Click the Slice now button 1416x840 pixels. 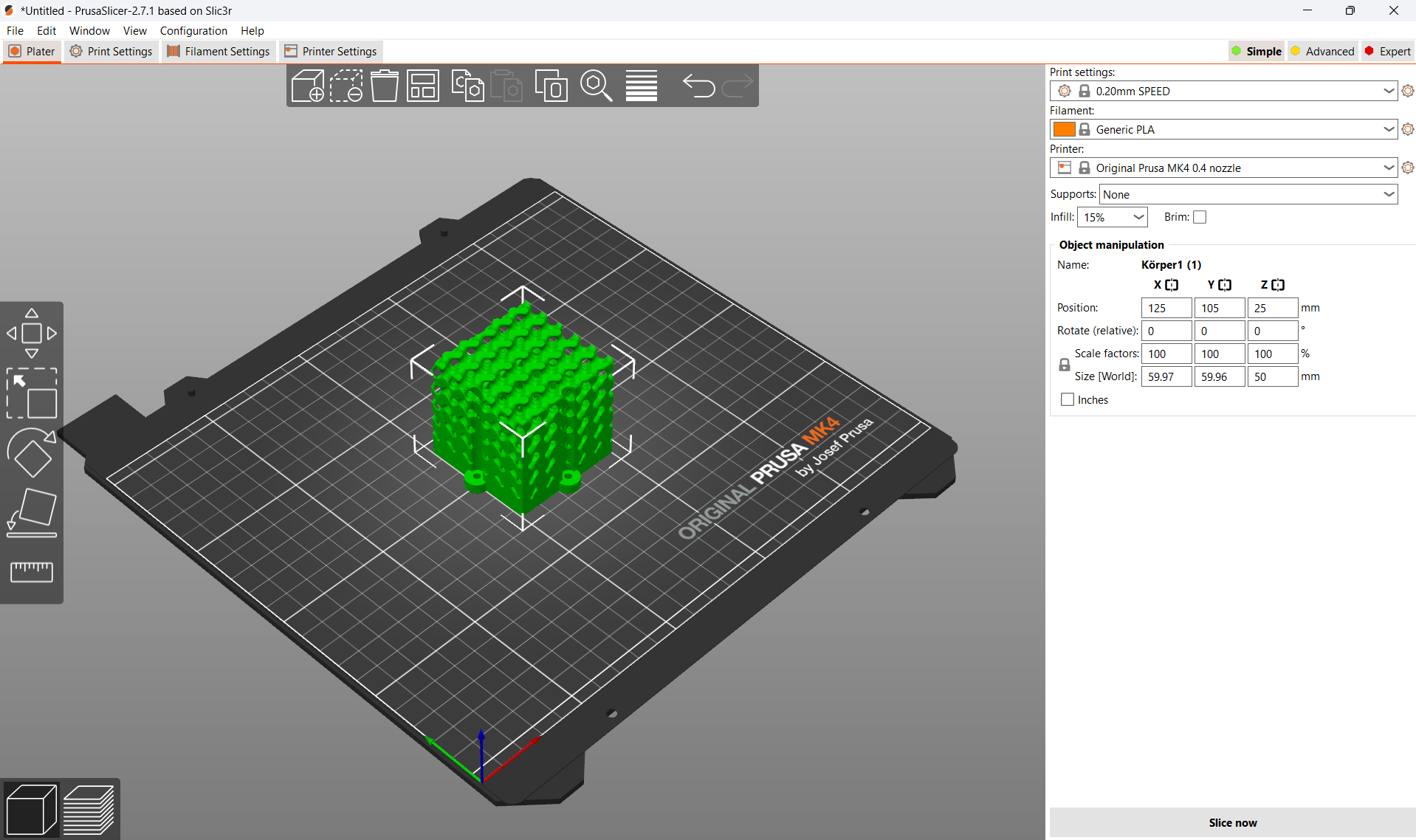pyautogui.click(x=1232, y=822)
